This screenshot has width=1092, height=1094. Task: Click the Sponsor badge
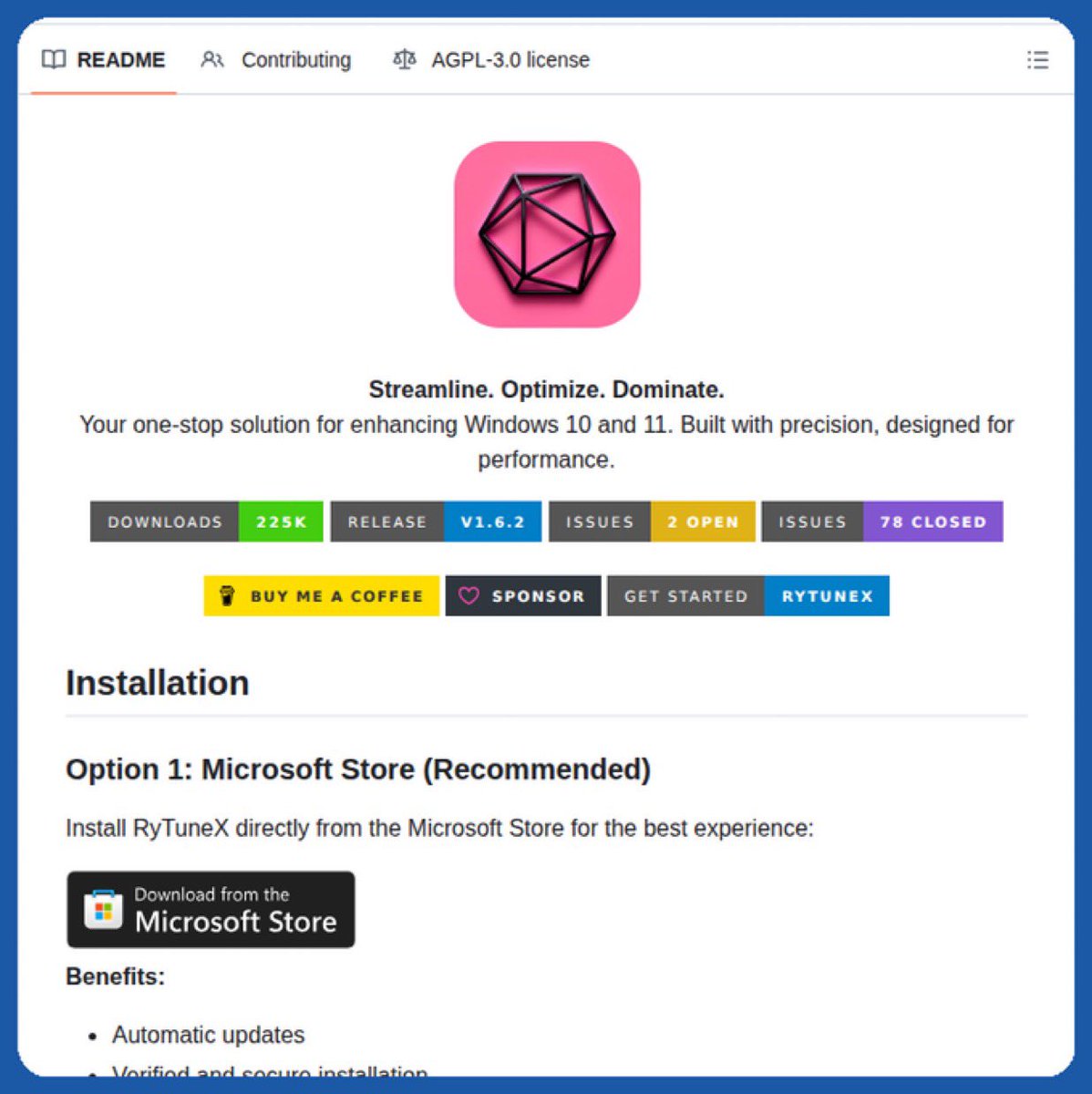pos(523,596)
